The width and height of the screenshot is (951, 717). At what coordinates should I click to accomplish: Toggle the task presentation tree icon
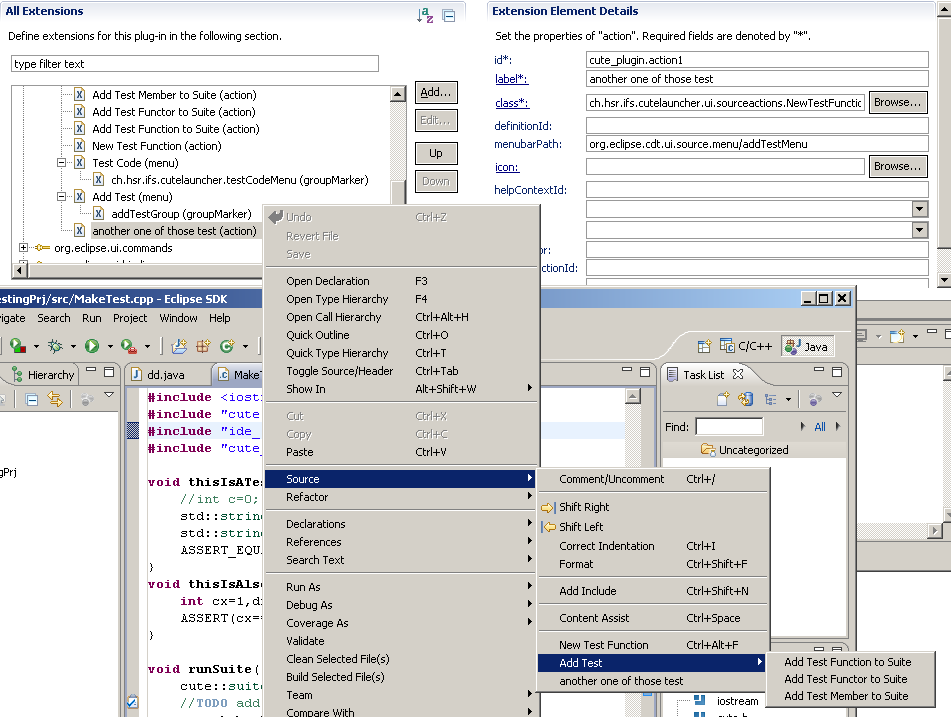[x=771, y=399]
